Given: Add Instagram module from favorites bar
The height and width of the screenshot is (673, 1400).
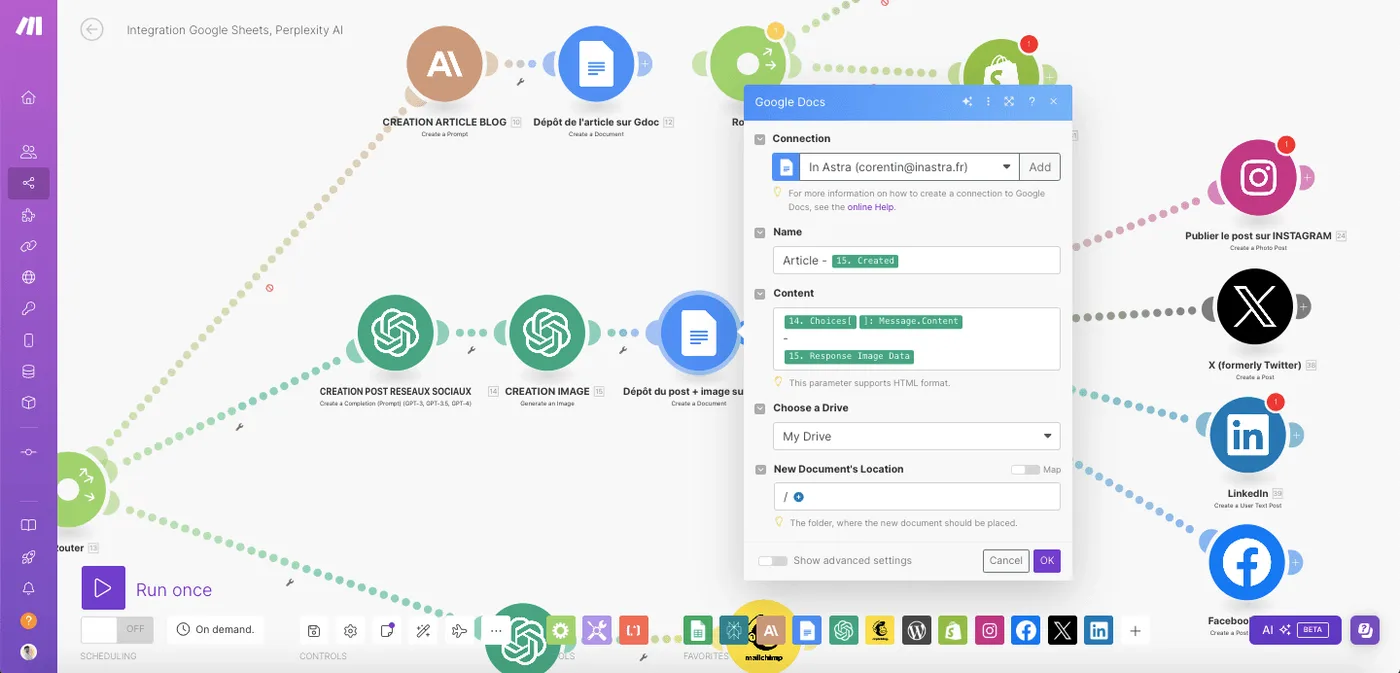Looking at the screenshot, I should point(989,630).
